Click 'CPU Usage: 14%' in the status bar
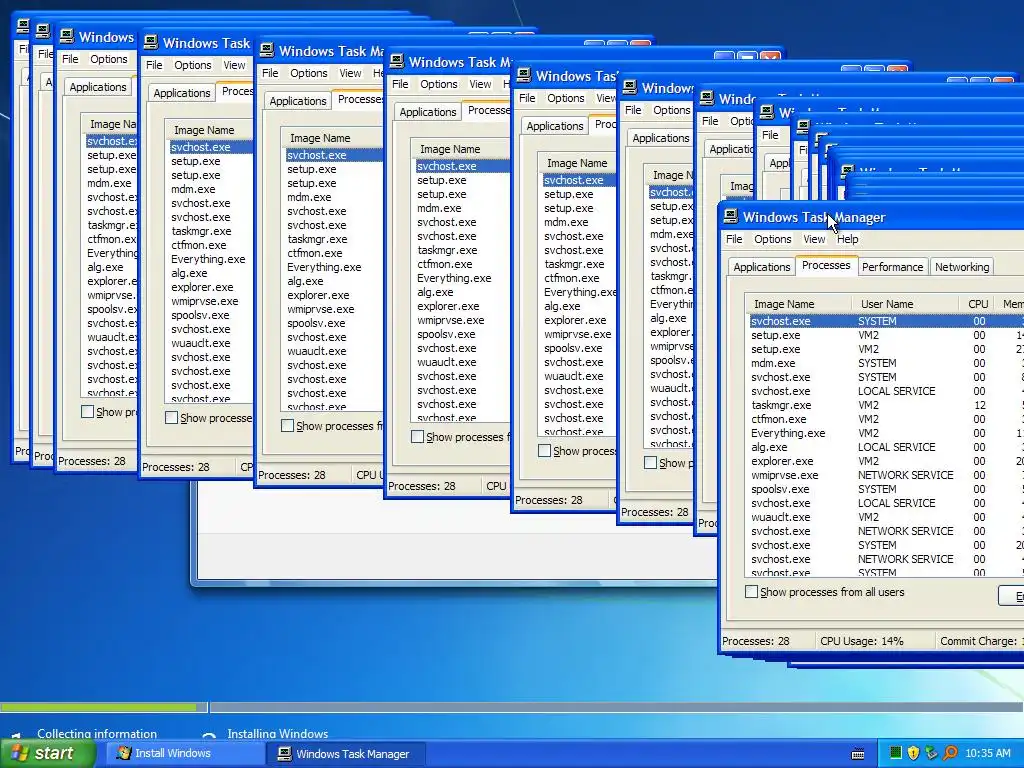 coord(861,641)
